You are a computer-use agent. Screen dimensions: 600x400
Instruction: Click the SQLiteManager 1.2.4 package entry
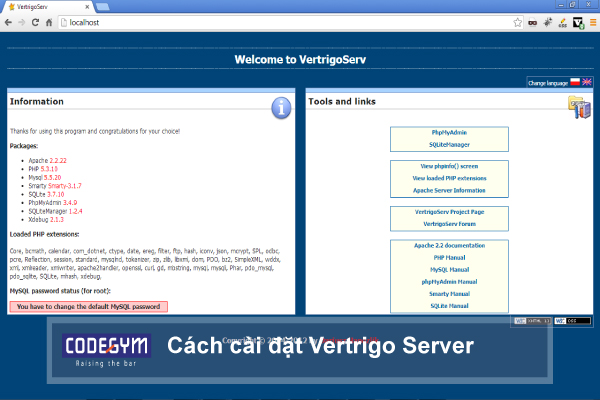coord(55,211)
